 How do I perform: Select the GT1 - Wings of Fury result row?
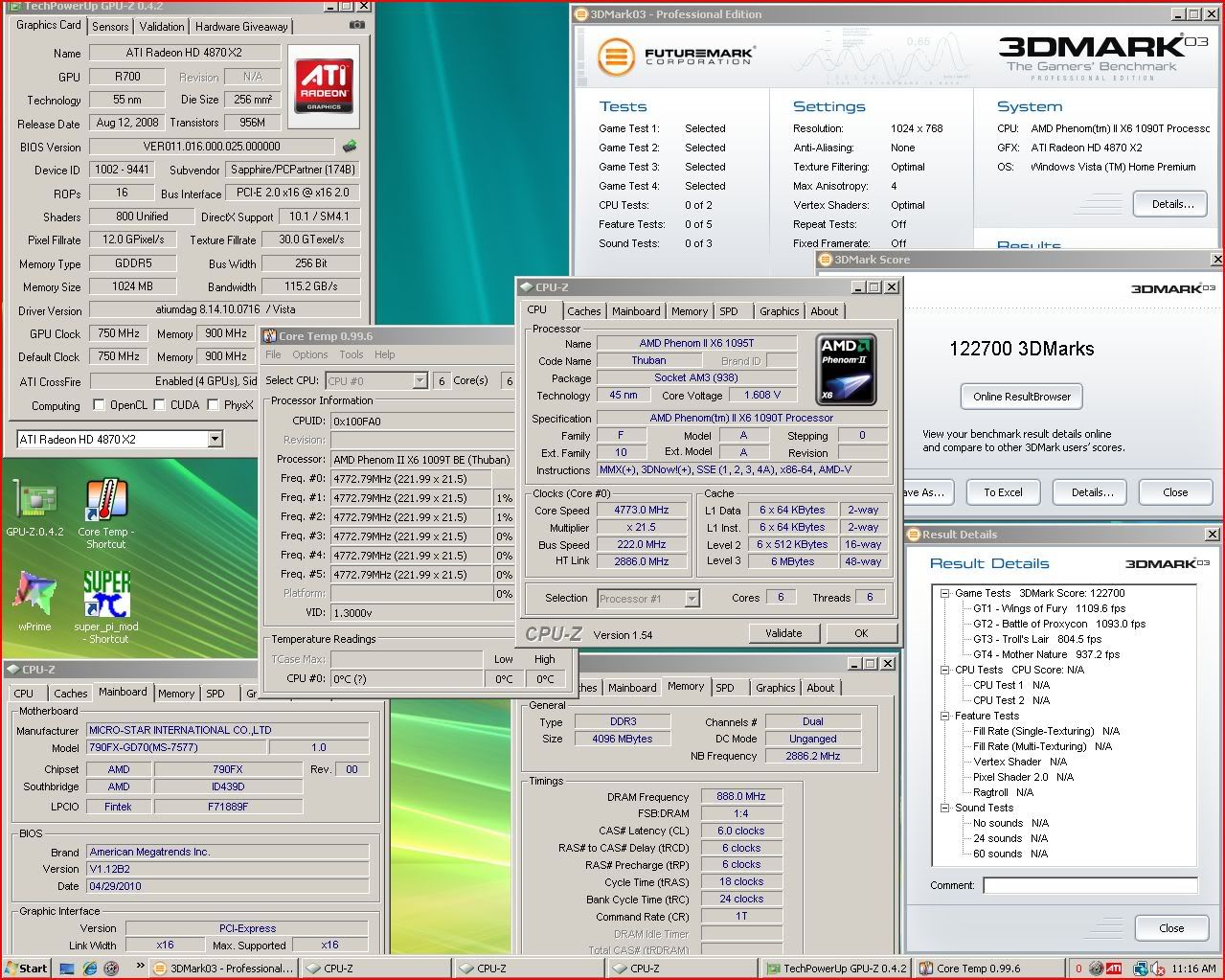(1050, 608)
